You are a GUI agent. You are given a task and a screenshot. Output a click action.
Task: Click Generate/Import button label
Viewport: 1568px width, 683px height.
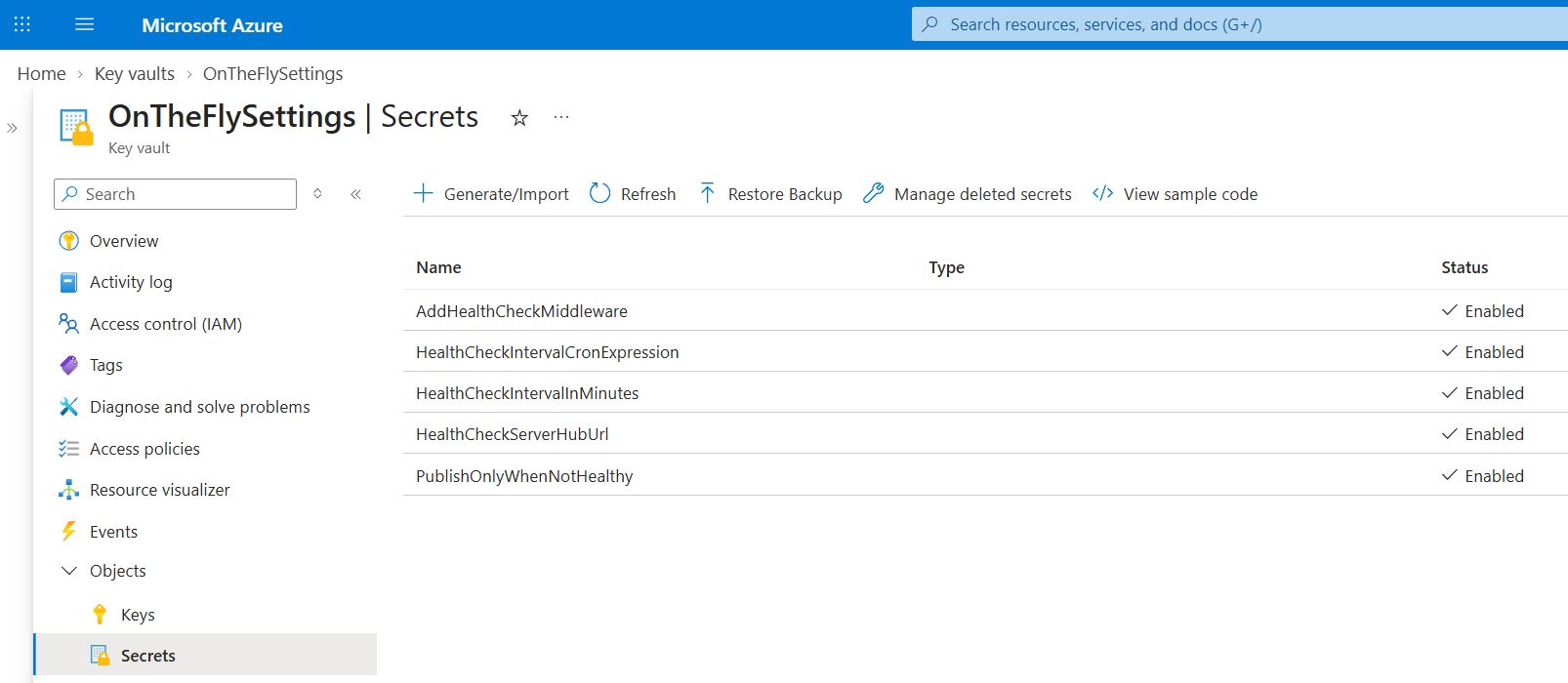coord(507,194)
